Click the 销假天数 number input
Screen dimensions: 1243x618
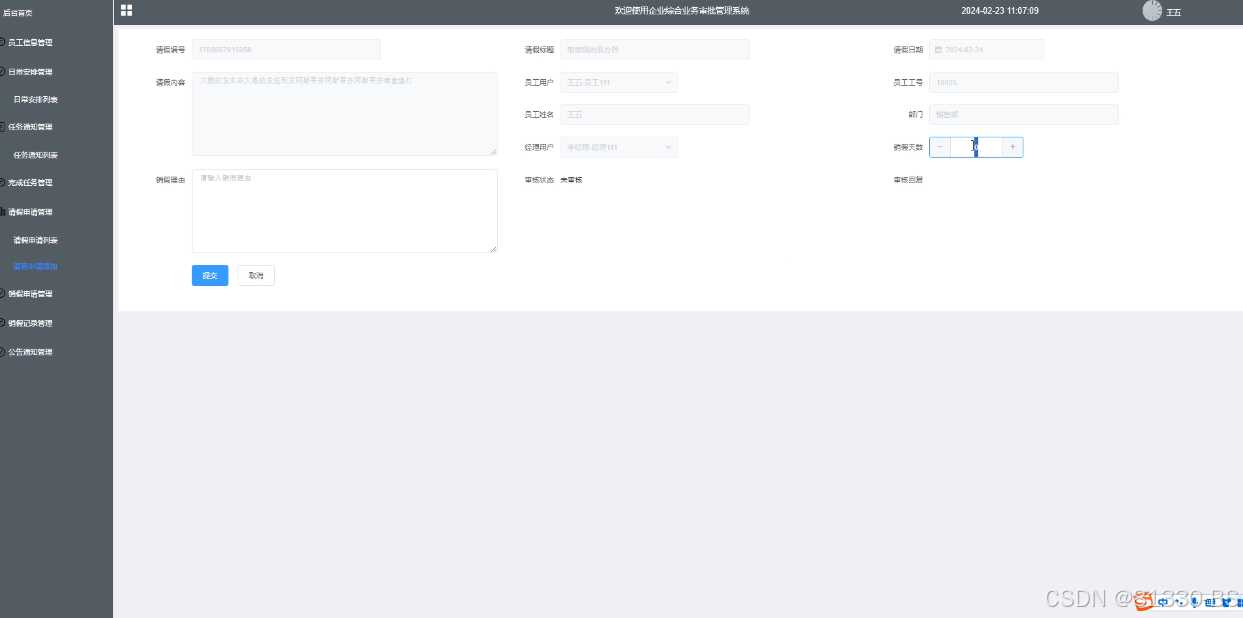pyautogui.click(x=976, y=147)
